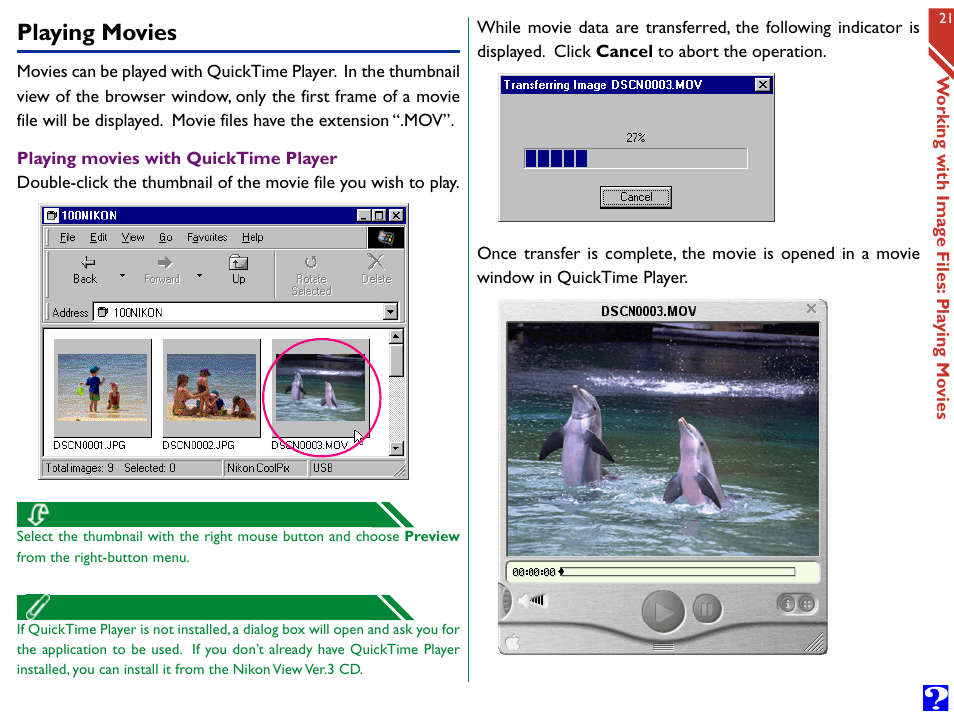Open the Favorites menu

coord(207,237)
